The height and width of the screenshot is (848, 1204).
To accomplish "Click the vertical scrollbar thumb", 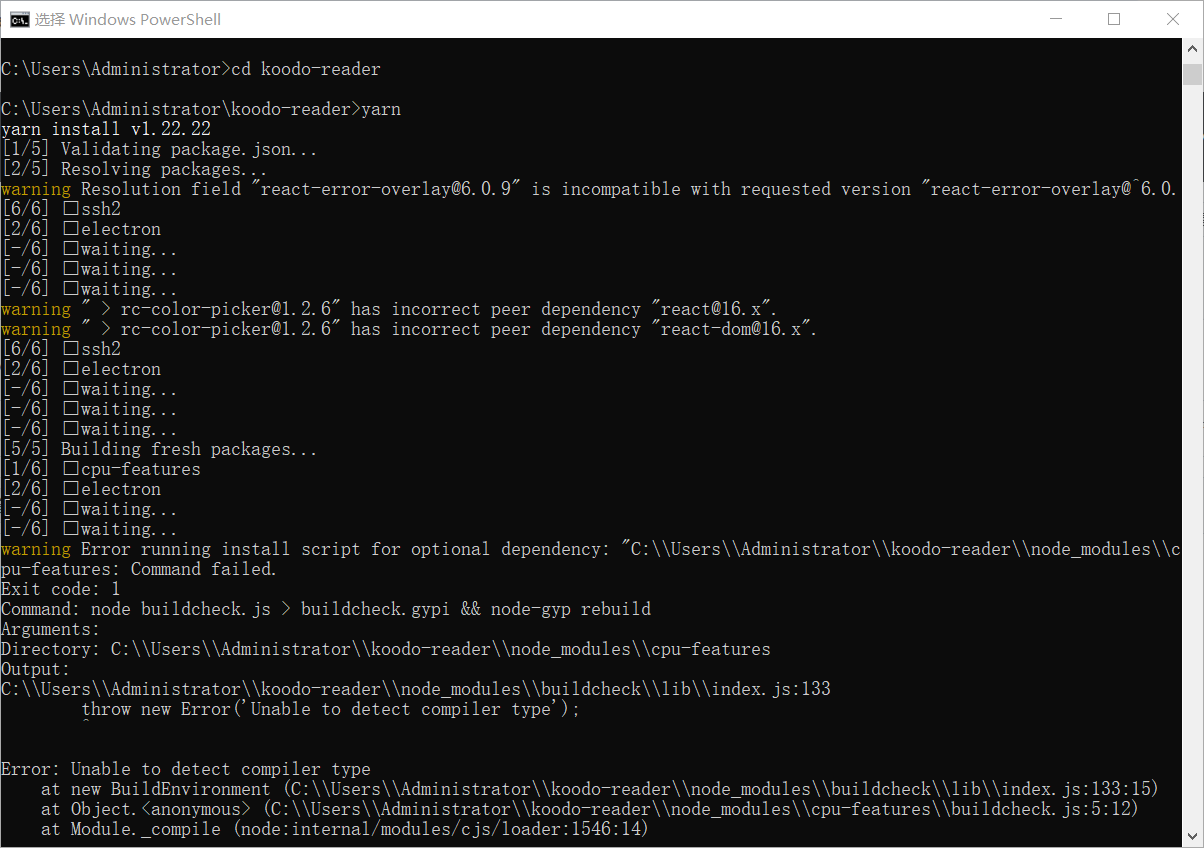I will click(x=1192, y=75).
